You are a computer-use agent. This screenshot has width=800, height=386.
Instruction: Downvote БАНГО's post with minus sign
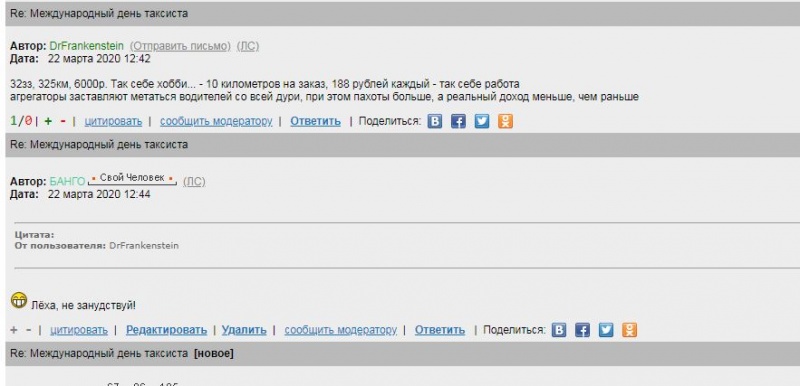[29, 330]
